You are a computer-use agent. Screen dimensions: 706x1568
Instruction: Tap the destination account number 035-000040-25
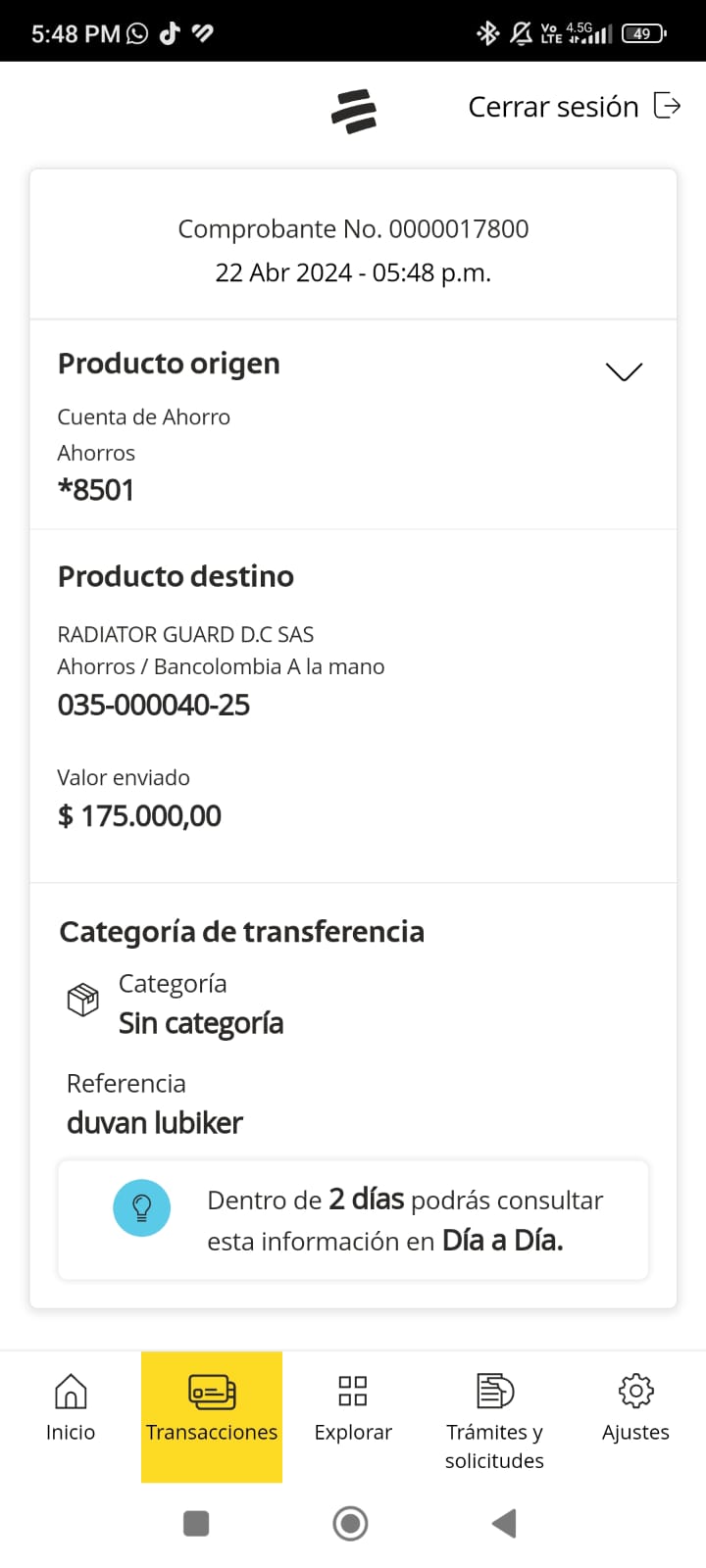pyautogui.click(x=154, y=705)
